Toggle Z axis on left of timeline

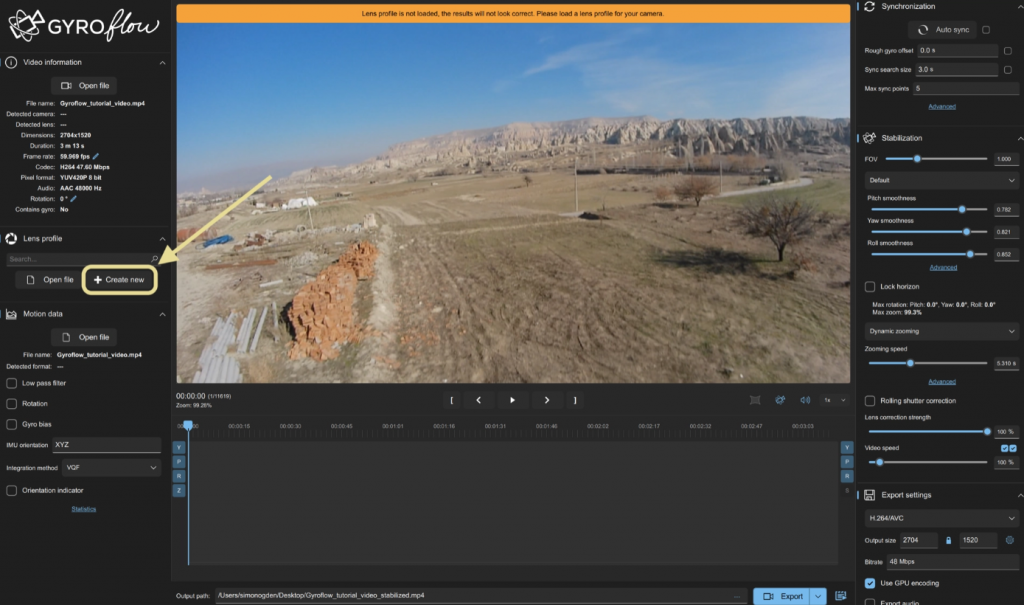point(179,491)
